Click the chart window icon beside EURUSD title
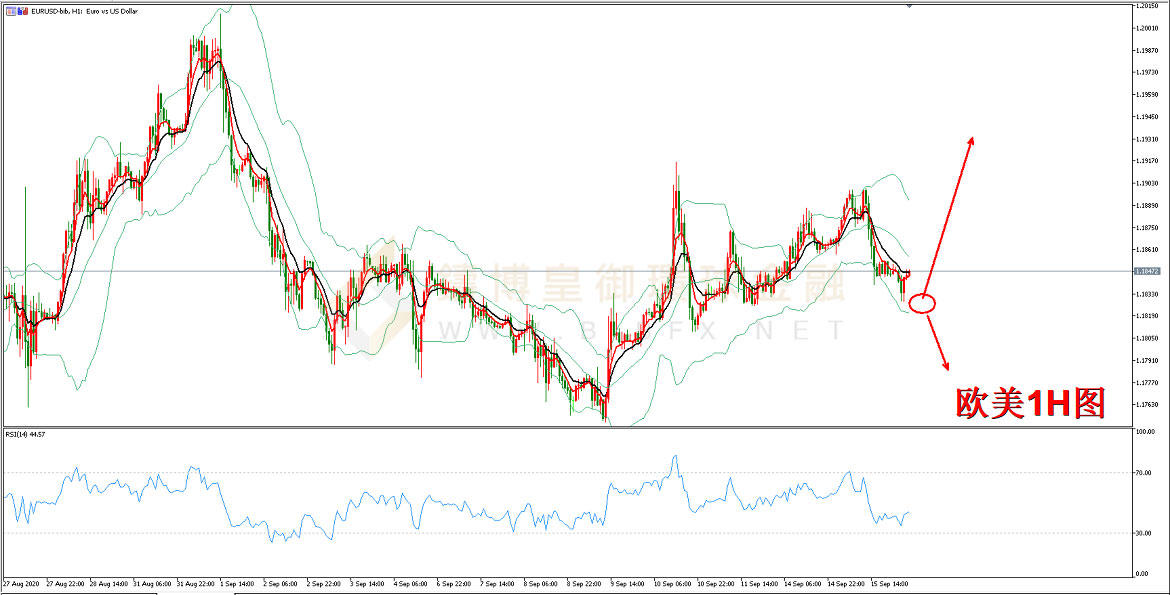 11,10
